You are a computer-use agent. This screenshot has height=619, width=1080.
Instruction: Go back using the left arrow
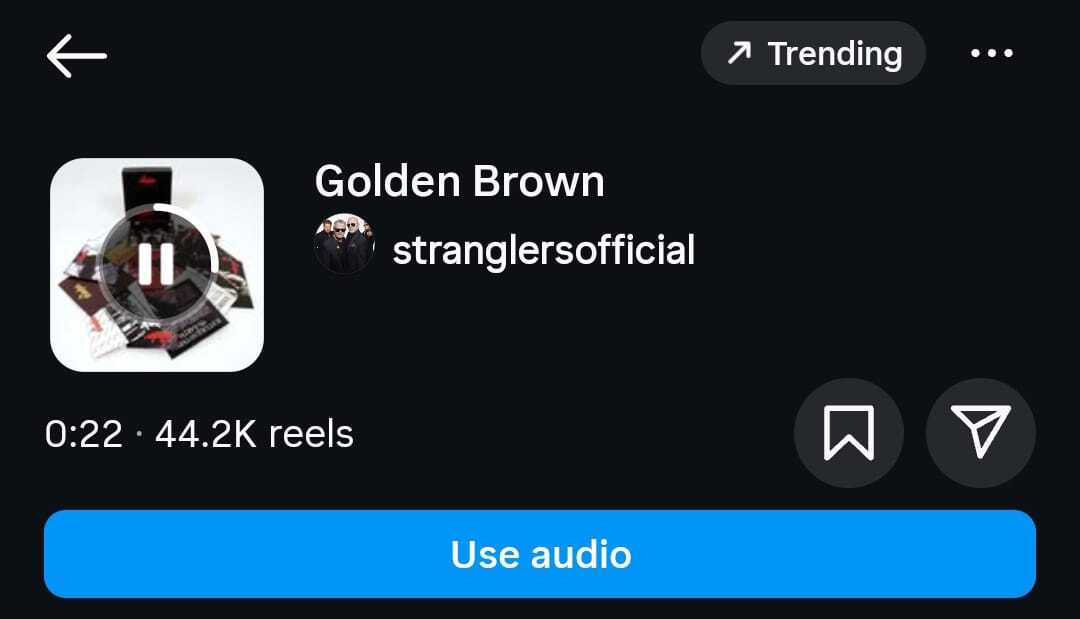[x=76, y=56]
